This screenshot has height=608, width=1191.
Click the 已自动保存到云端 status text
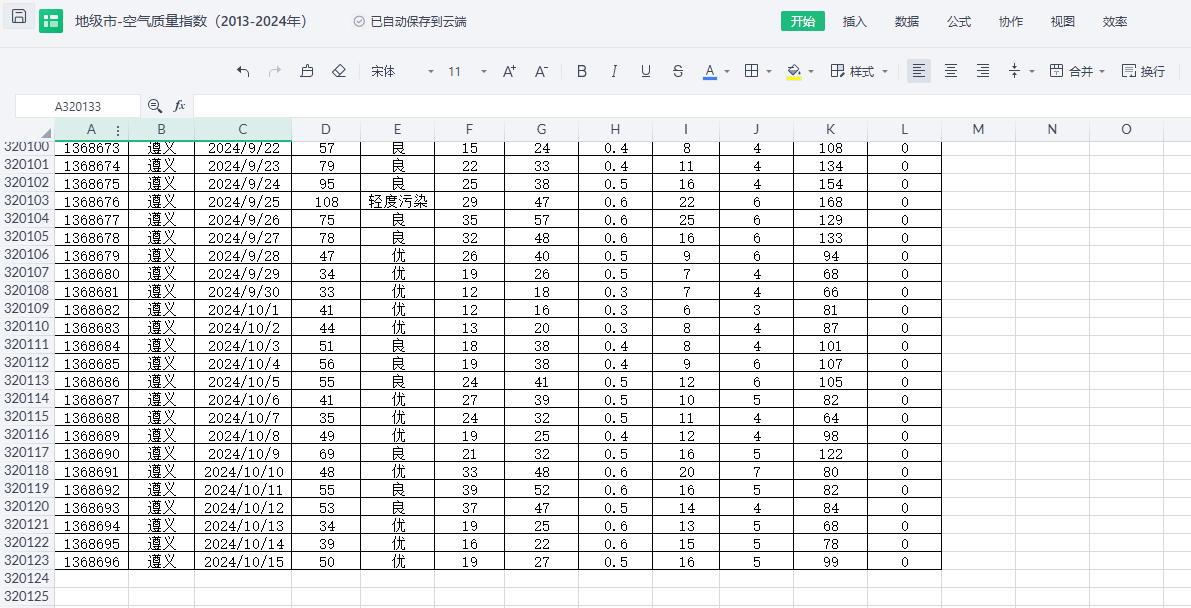(418, 21)
